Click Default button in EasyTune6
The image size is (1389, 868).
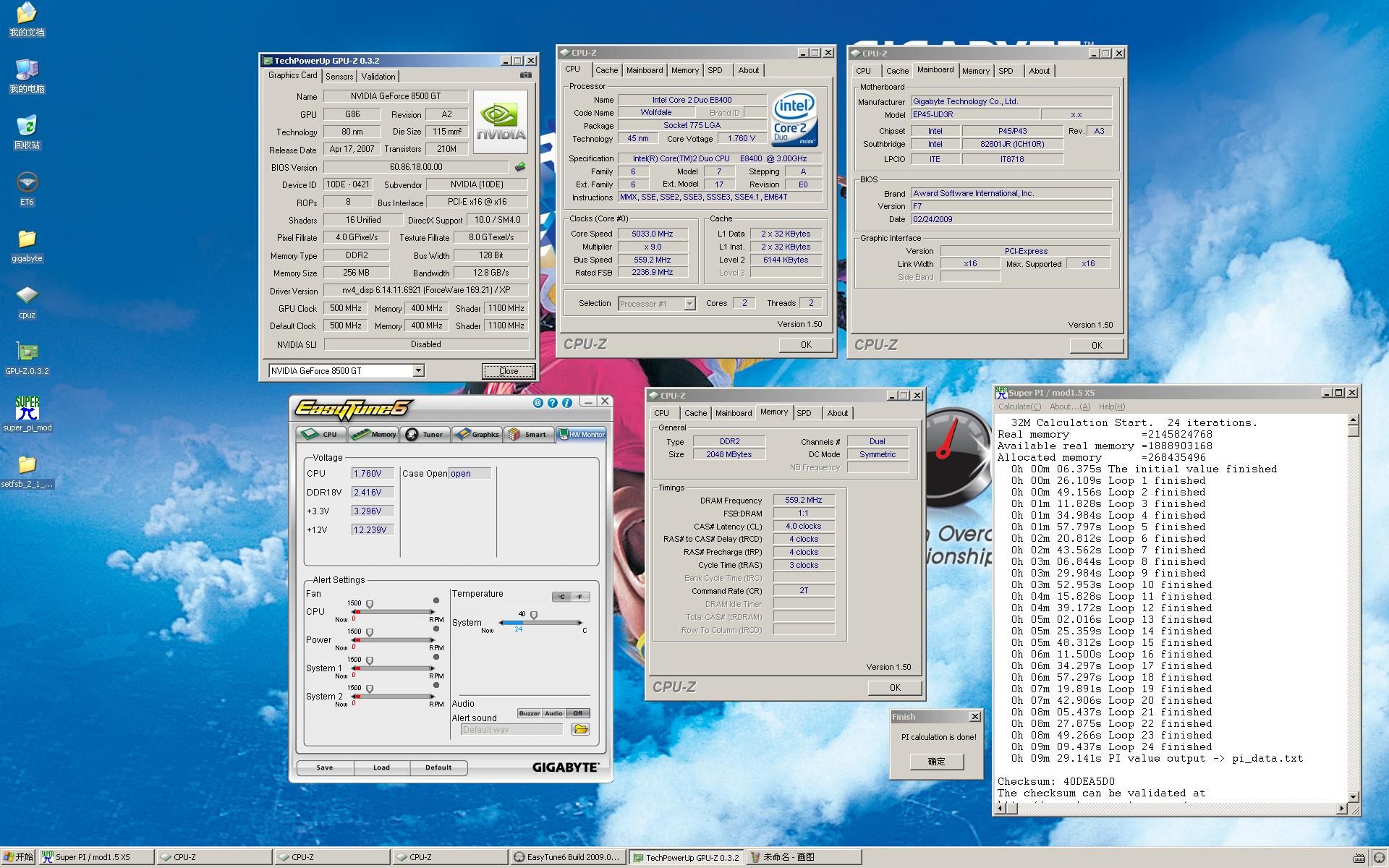(x=438, y=767)
